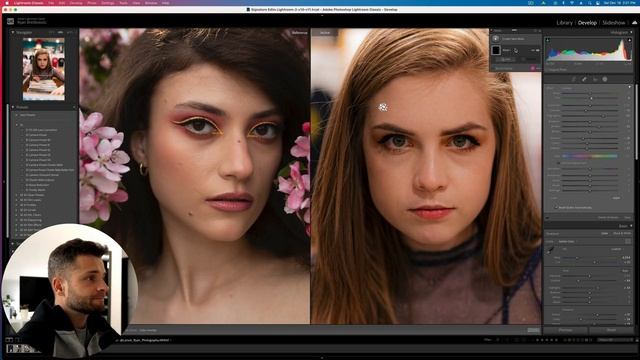The image size is (640, 360).
Task: Set treatment to Color
Action: coord(604,233)
